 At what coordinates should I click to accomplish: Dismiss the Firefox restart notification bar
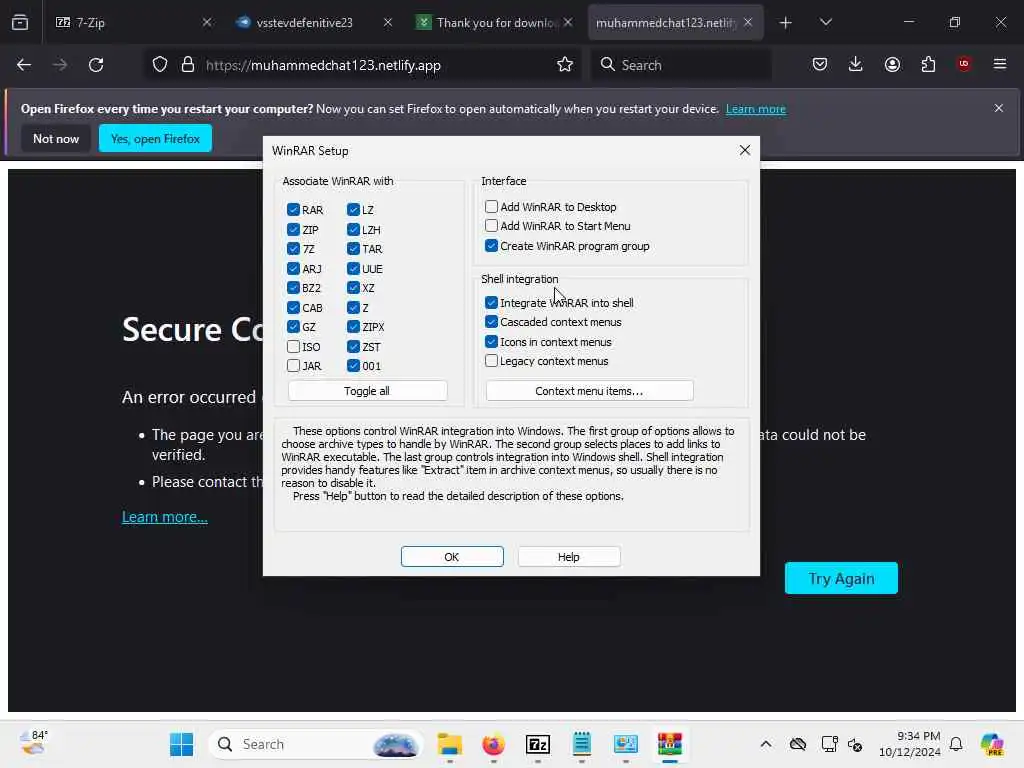pos(999,108)
